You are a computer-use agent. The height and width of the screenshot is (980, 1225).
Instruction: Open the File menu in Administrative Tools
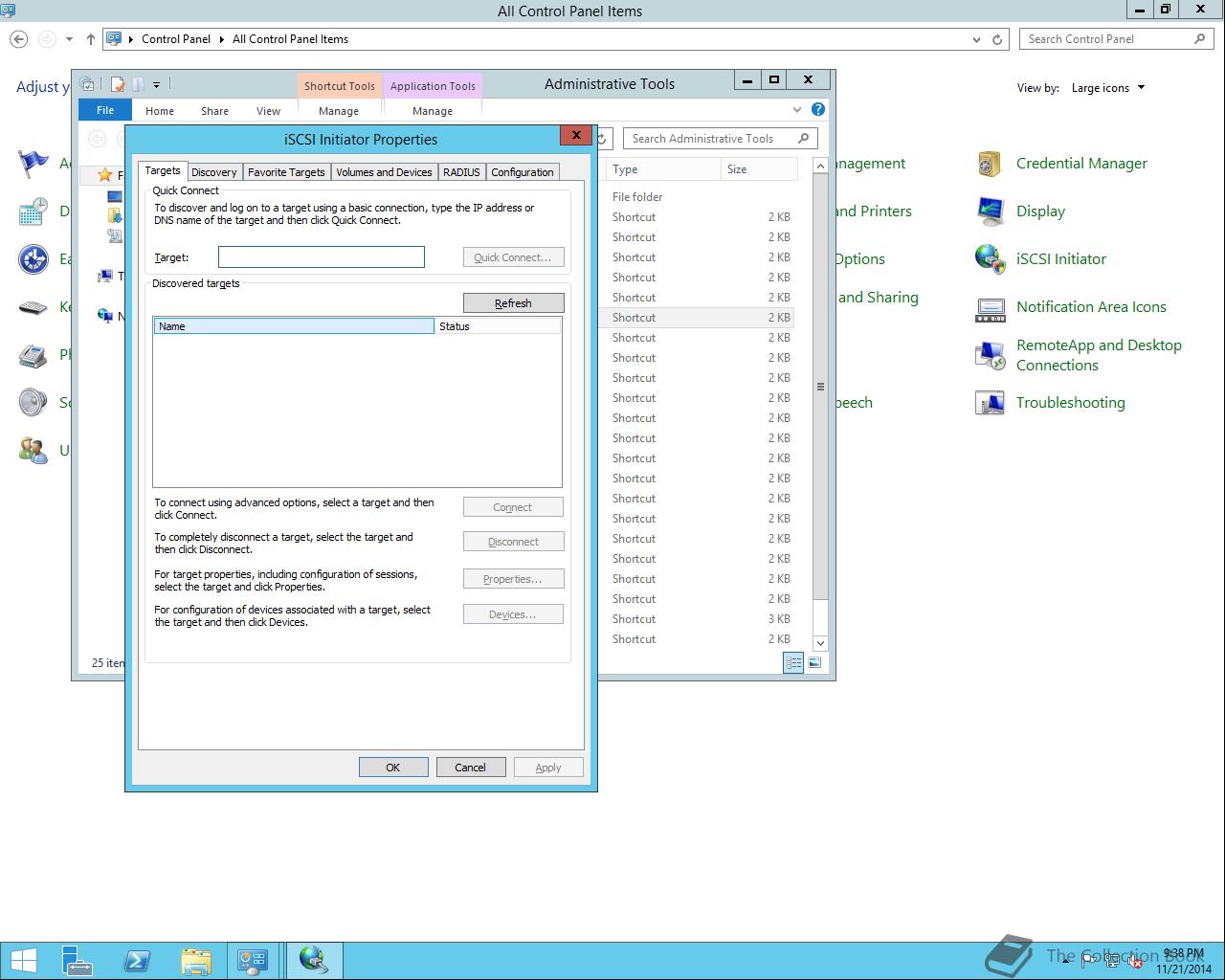point(105,110)
